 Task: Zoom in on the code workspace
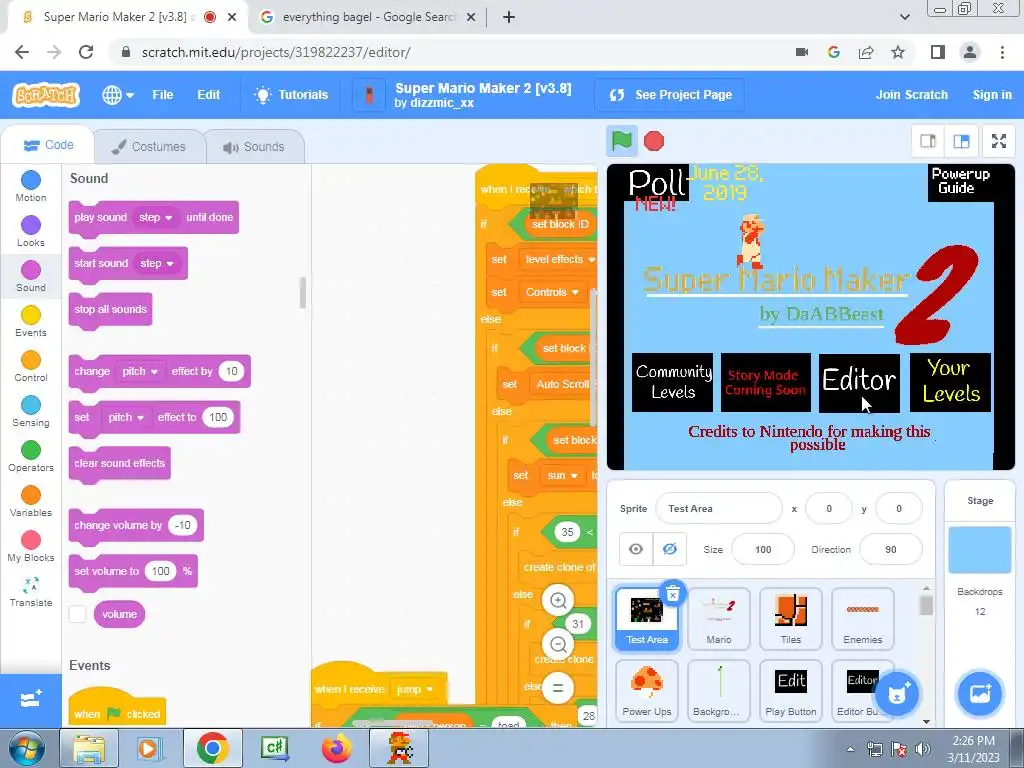tap(558, 600)
